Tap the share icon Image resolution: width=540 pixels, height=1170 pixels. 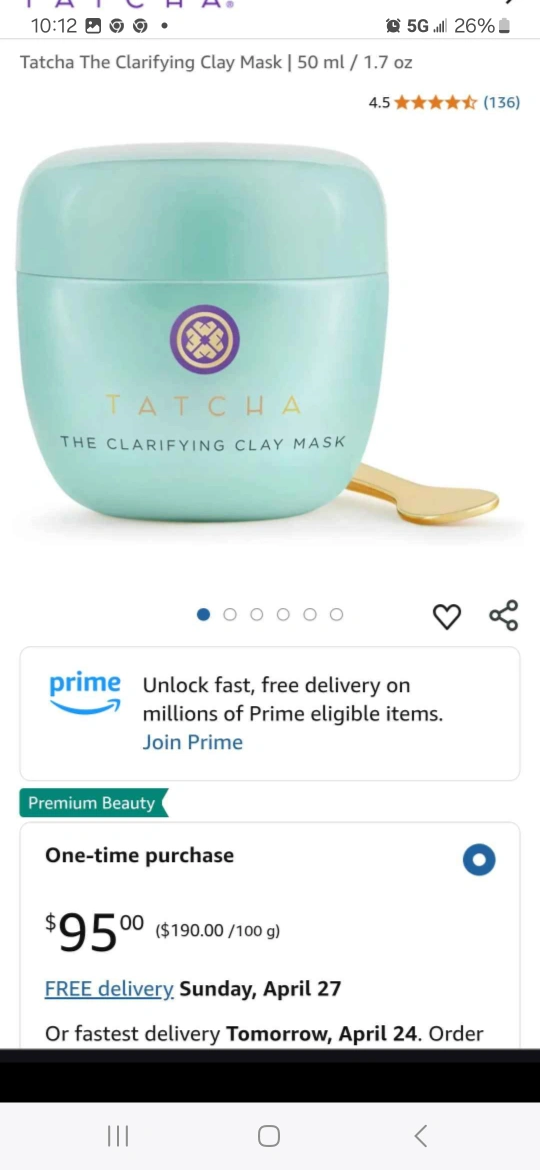pyautogui.click(x=503, y=615)
